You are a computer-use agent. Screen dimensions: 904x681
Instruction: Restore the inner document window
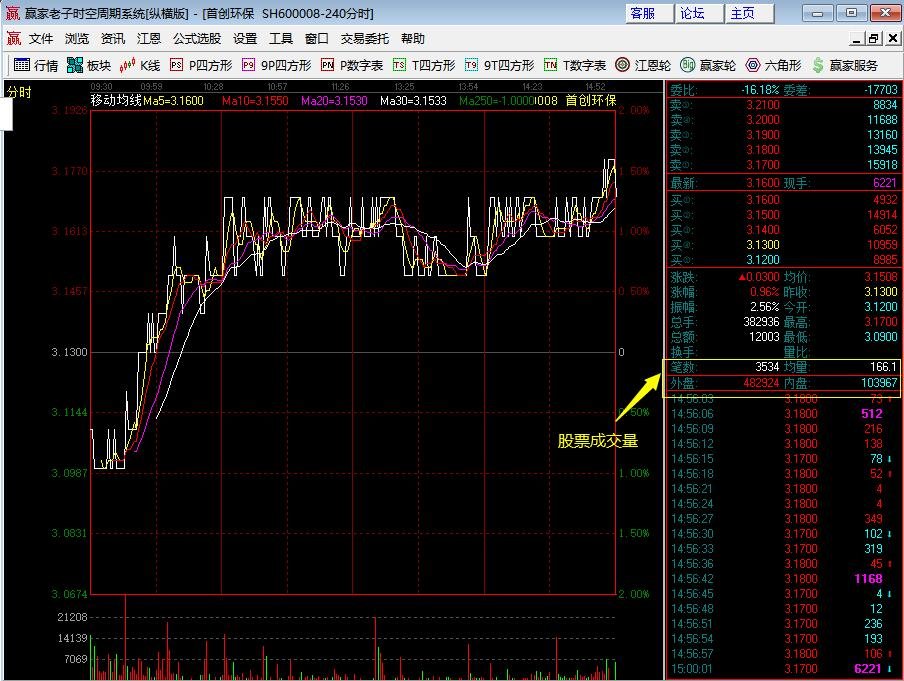tap(873, 38)
